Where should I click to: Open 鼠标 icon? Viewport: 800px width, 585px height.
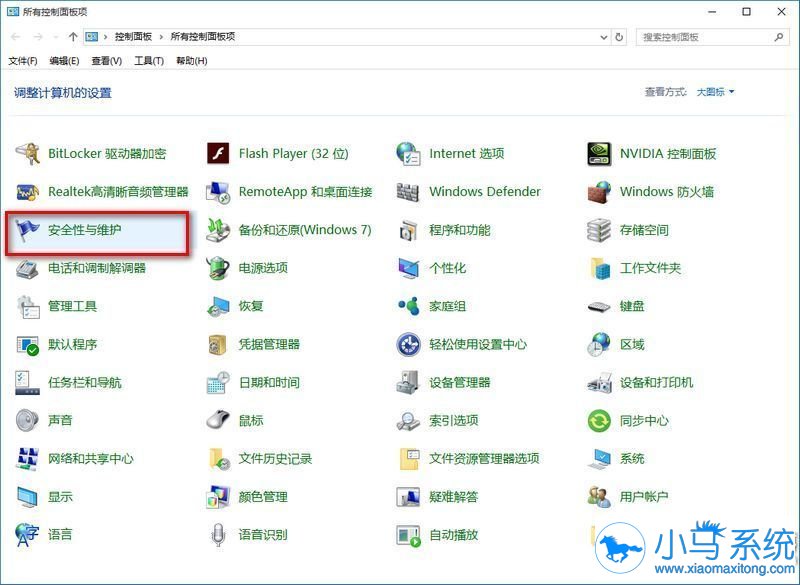[x=218, y=420]
